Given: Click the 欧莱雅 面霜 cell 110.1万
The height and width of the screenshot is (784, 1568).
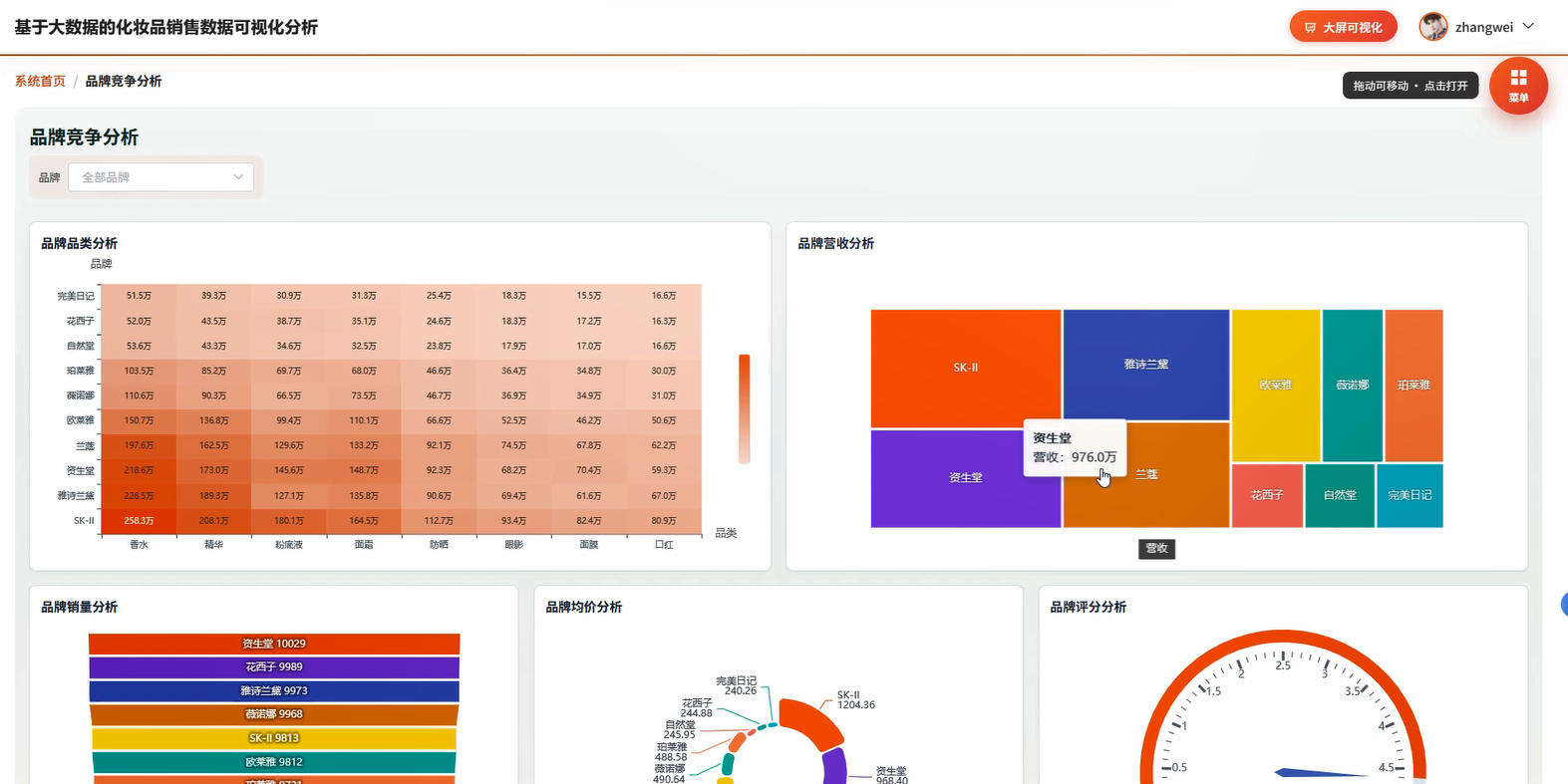Looking at the screenshot, I should pyautogui.click(x=364, y=421).
